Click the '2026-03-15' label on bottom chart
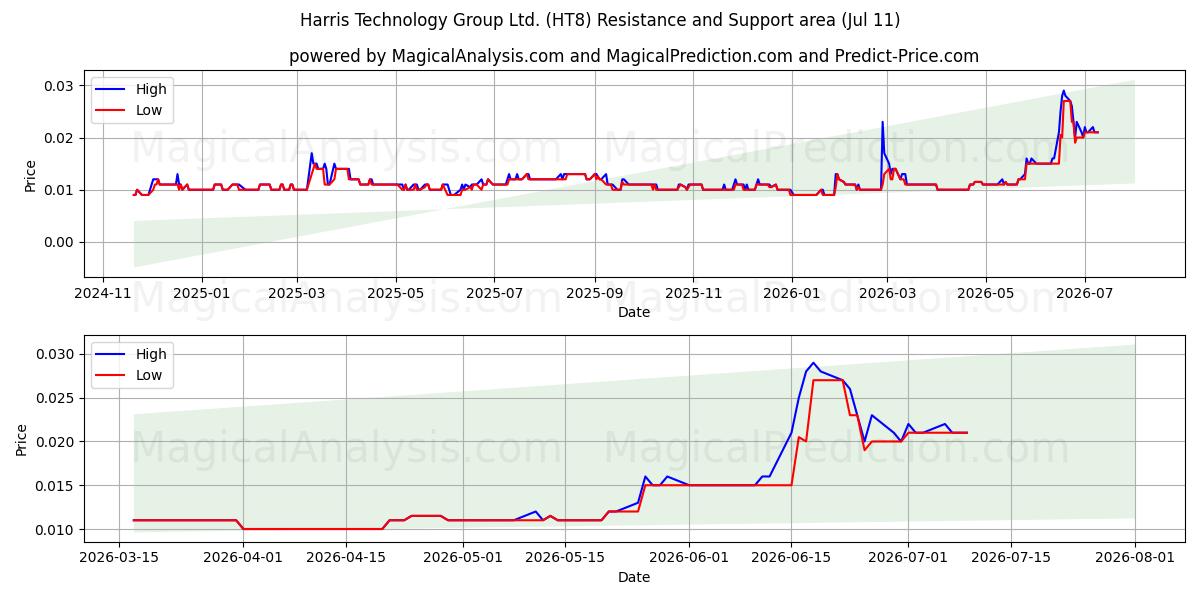The height and width of the screenshot is (600, 1200). point(120,559)
